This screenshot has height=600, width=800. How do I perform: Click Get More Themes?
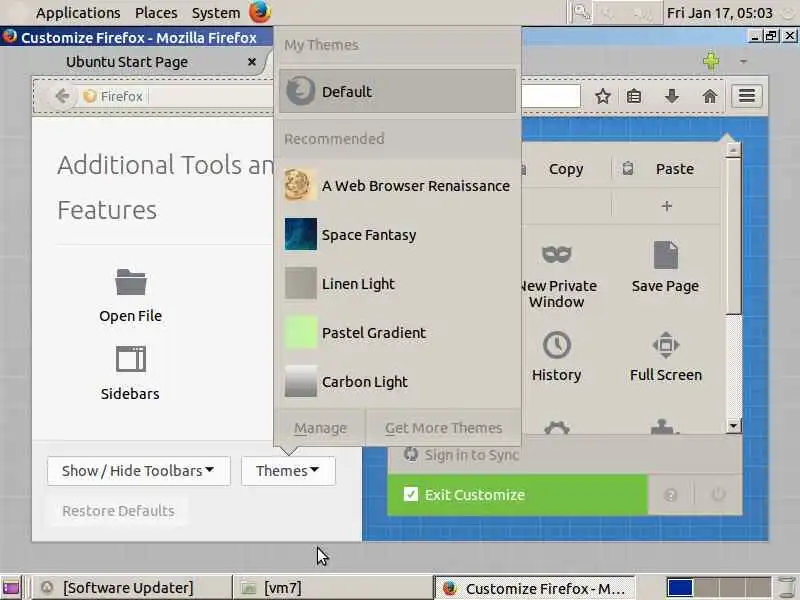pyautogui.click(x=443, y=428)
